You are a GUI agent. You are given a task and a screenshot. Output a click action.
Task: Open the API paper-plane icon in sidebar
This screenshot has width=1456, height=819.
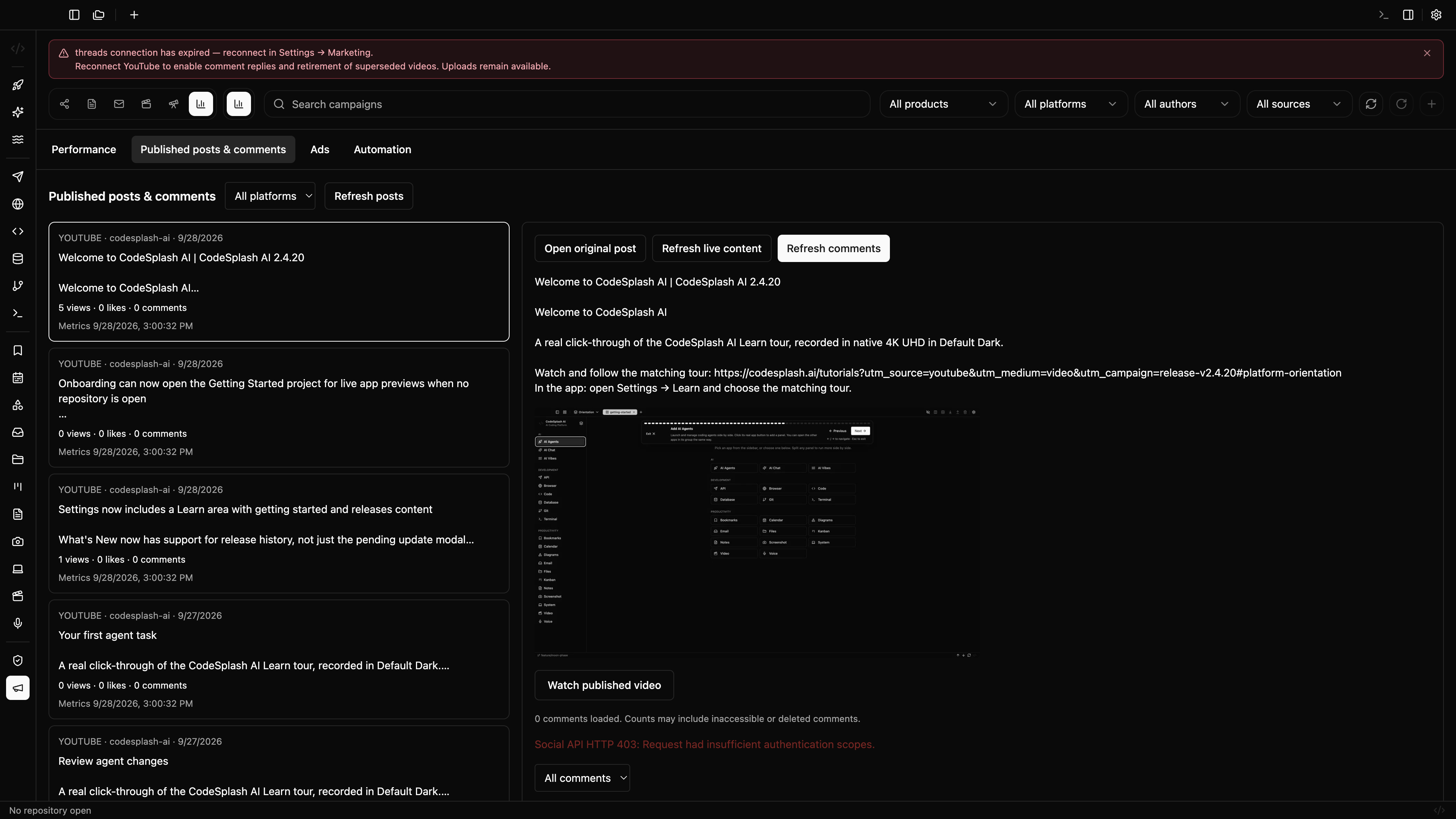click(17, 177)
